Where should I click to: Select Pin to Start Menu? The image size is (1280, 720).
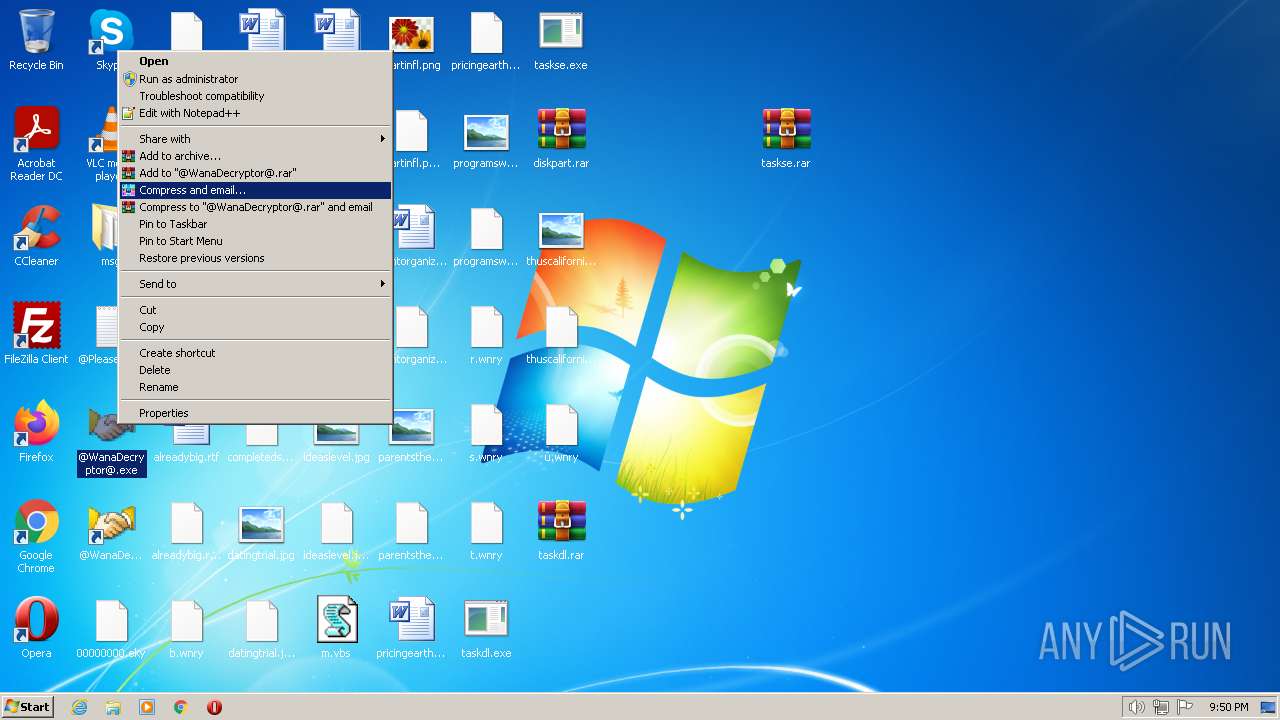255,241
